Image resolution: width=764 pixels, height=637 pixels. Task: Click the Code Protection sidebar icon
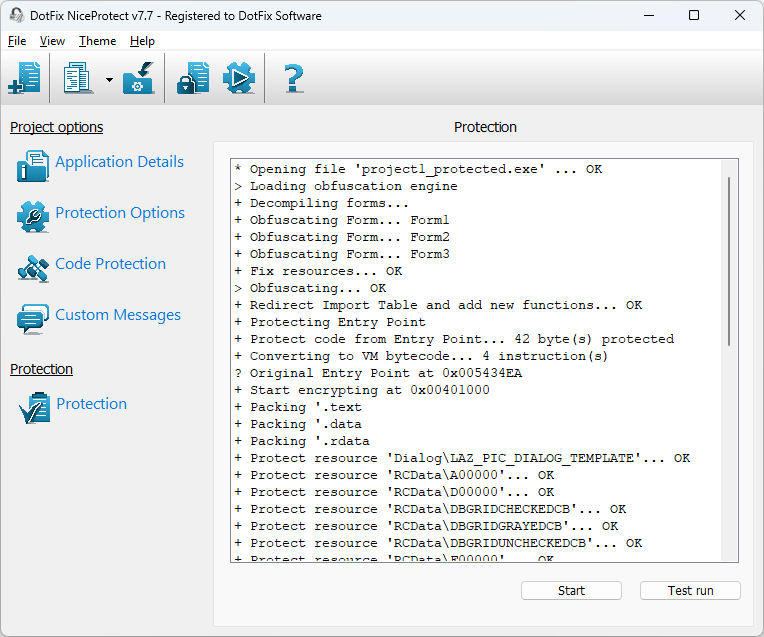(33, 268)
